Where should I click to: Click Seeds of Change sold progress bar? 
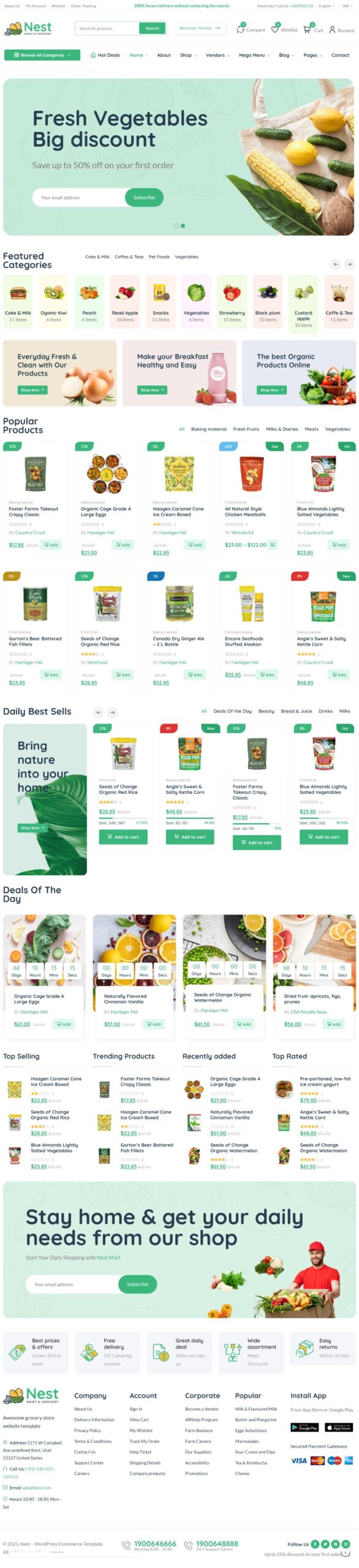[123, 818]
